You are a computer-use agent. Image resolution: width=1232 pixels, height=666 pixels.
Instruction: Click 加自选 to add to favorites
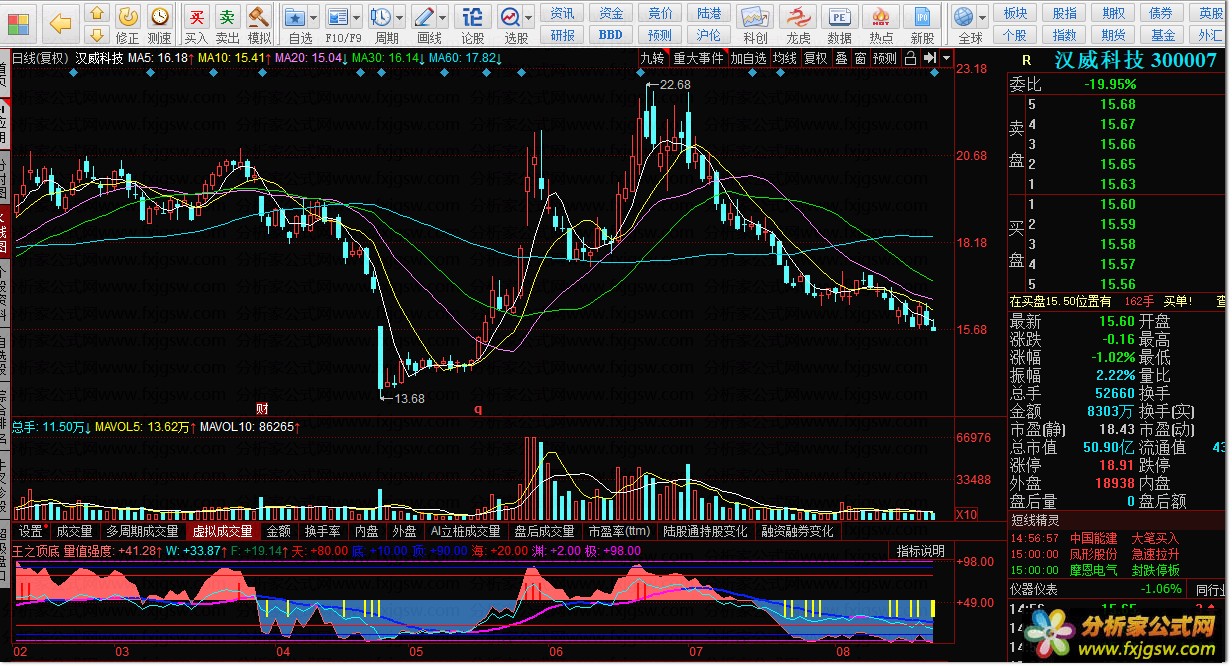point(748,58)
